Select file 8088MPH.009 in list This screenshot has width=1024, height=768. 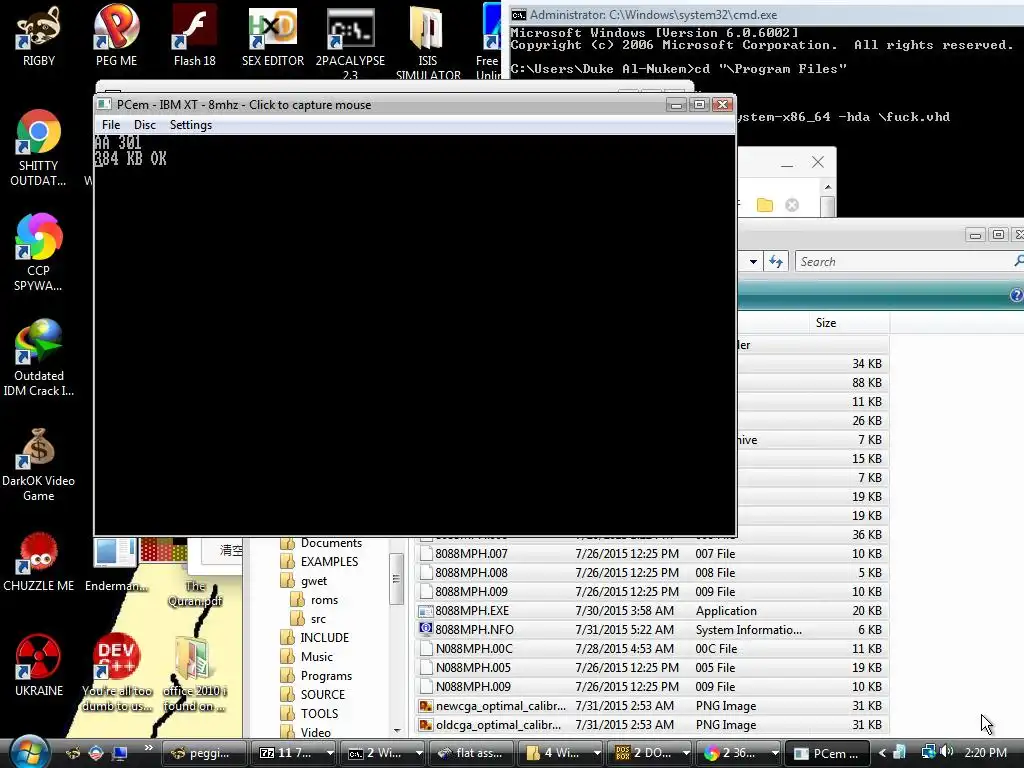[x=651, y=592]
